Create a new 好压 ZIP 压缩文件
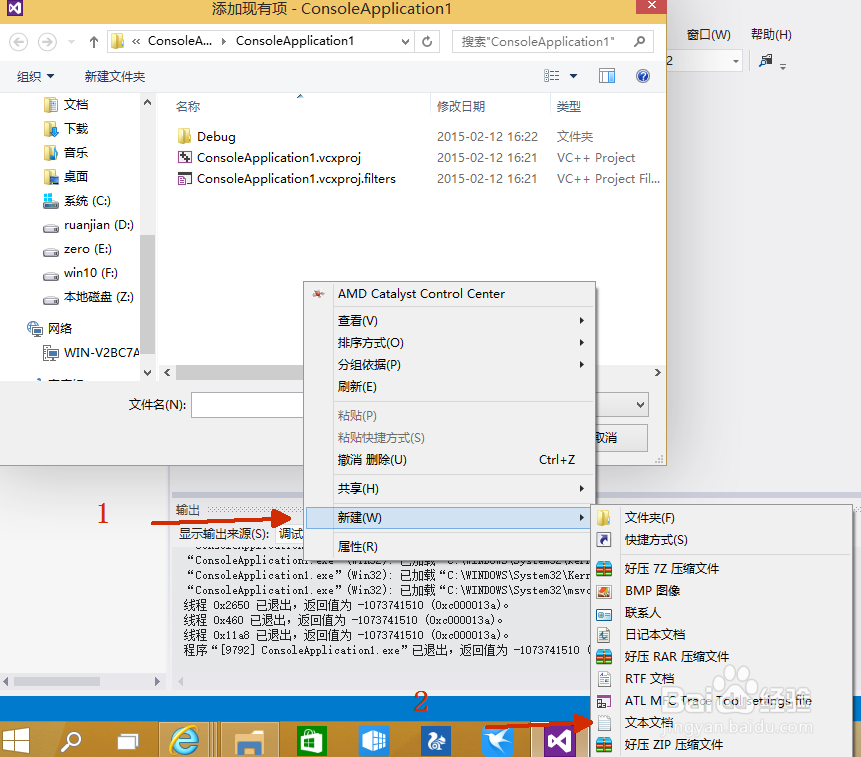The image size is (861, 757). 721,745
